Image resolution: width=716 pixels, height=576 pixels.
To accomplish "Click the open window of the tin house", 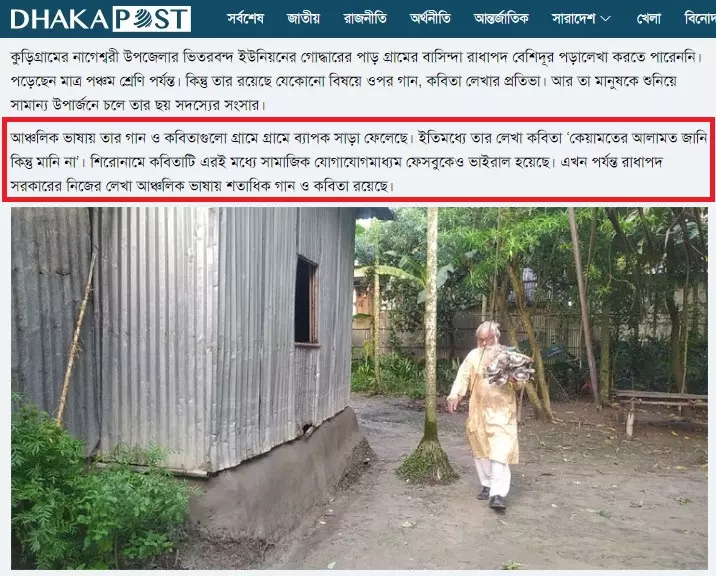I will 306,300.
